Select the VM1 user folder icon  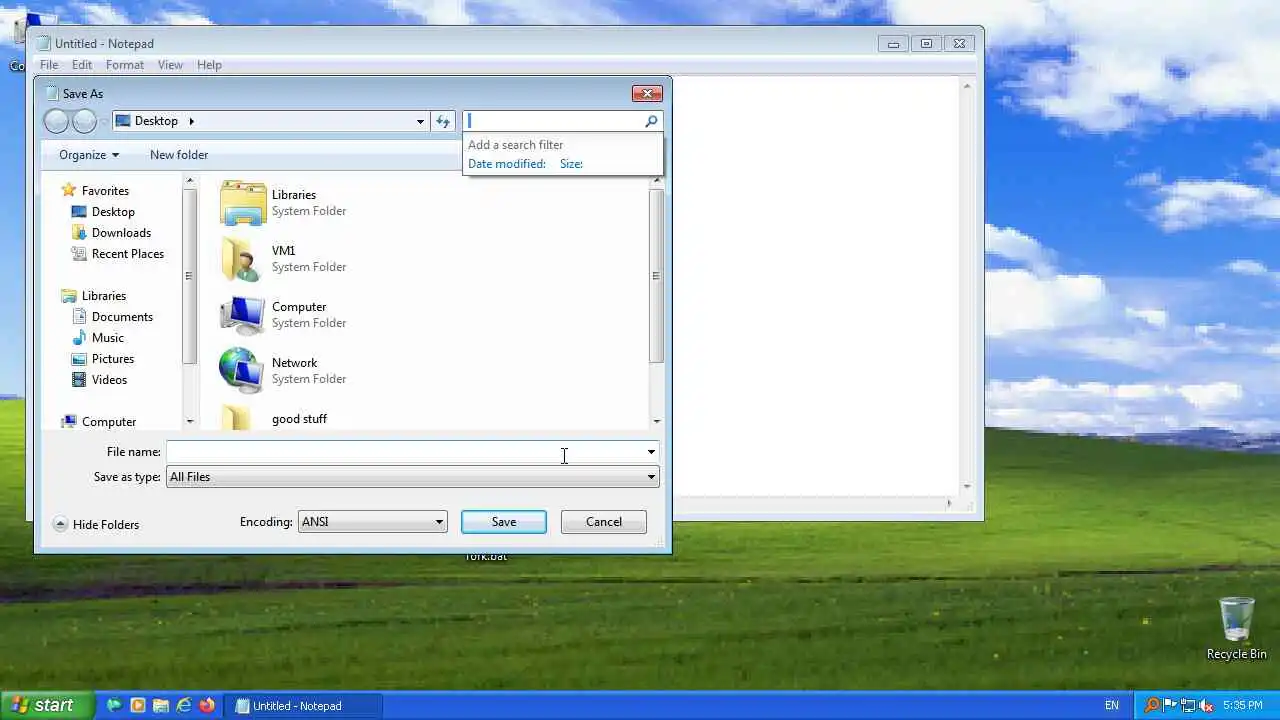pos(242,259)
